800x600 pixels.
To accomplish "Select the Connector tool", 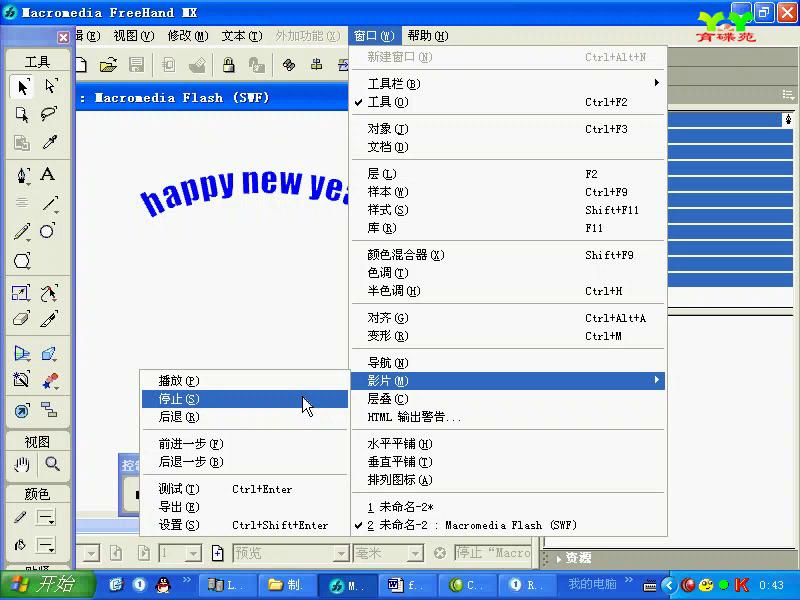I will (49, 410).
